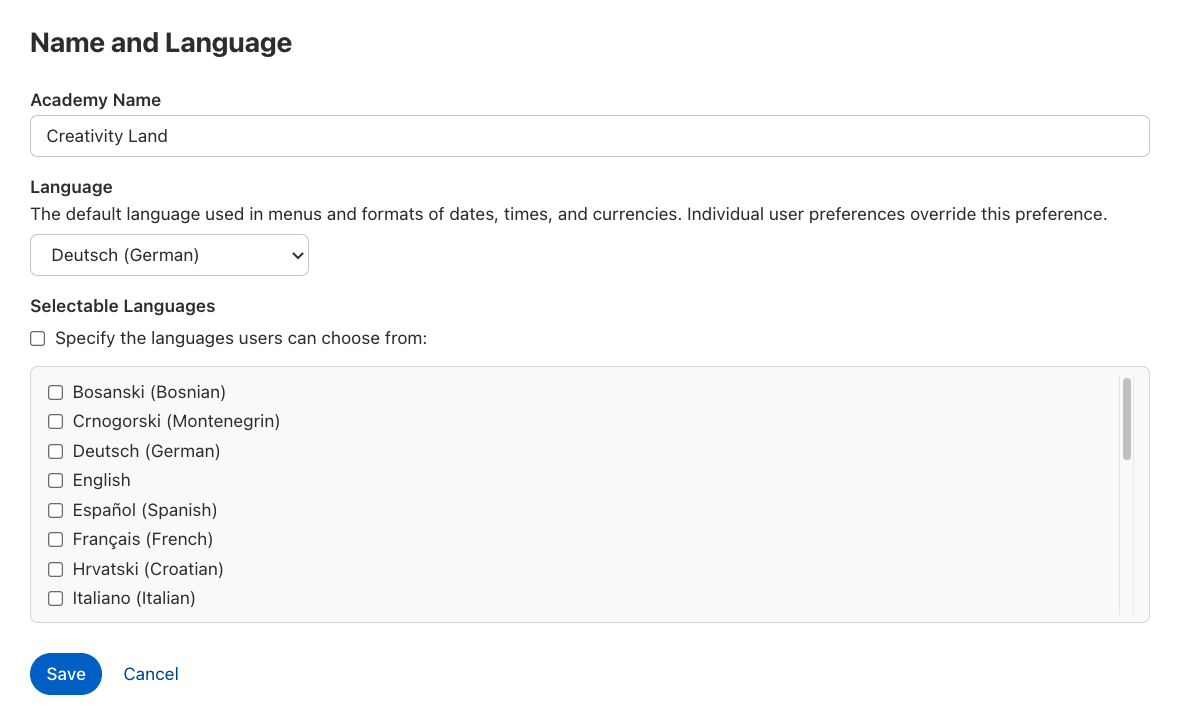Check the Bosanski (Bosnian) checkbox

56,392
